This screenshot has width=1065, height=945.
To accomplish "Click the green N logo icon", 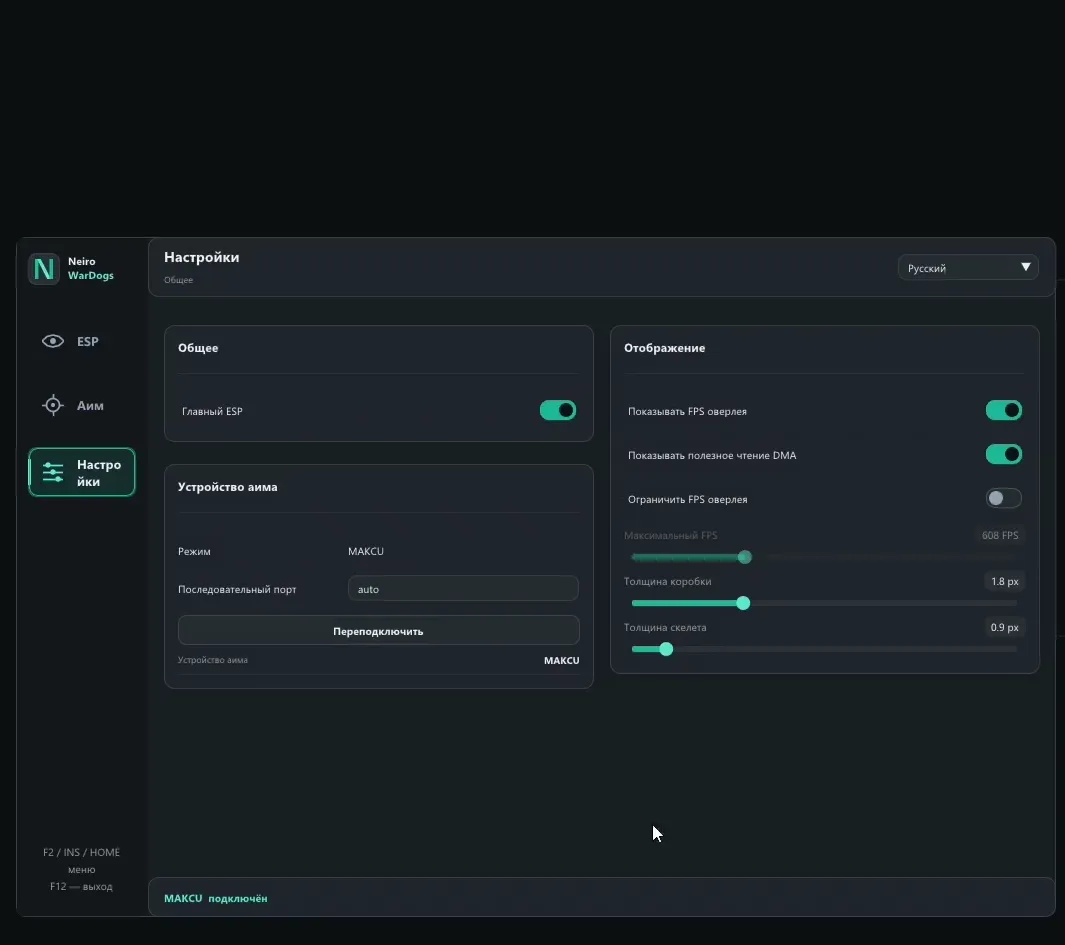I will point(43,268).
